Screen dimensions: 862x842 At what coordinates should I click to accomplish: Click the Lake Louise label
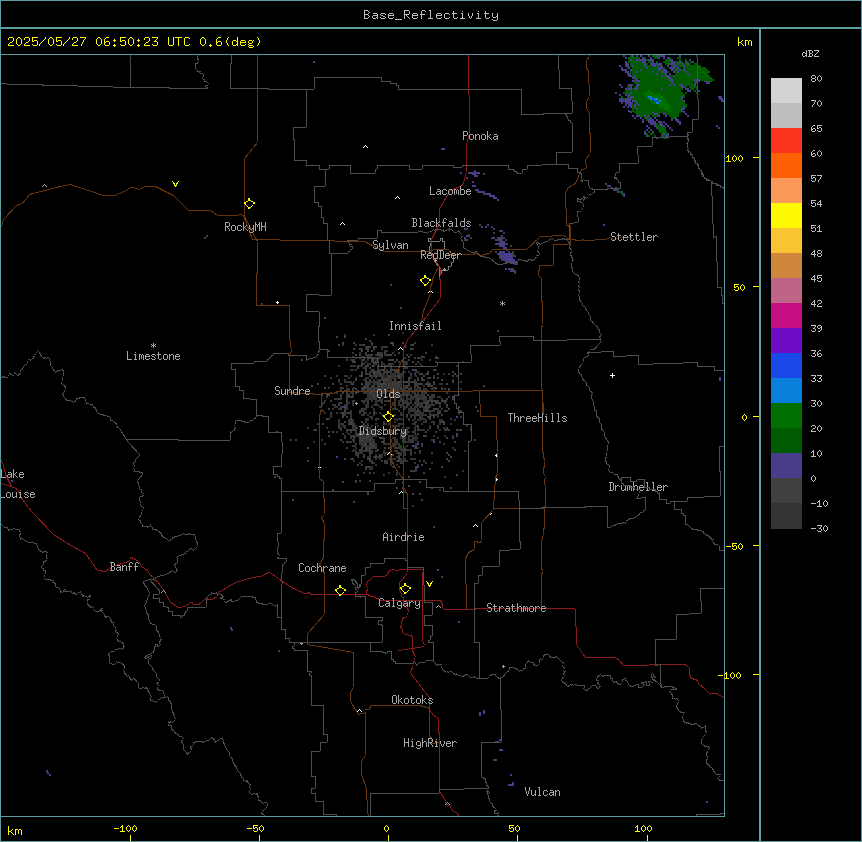18,484
